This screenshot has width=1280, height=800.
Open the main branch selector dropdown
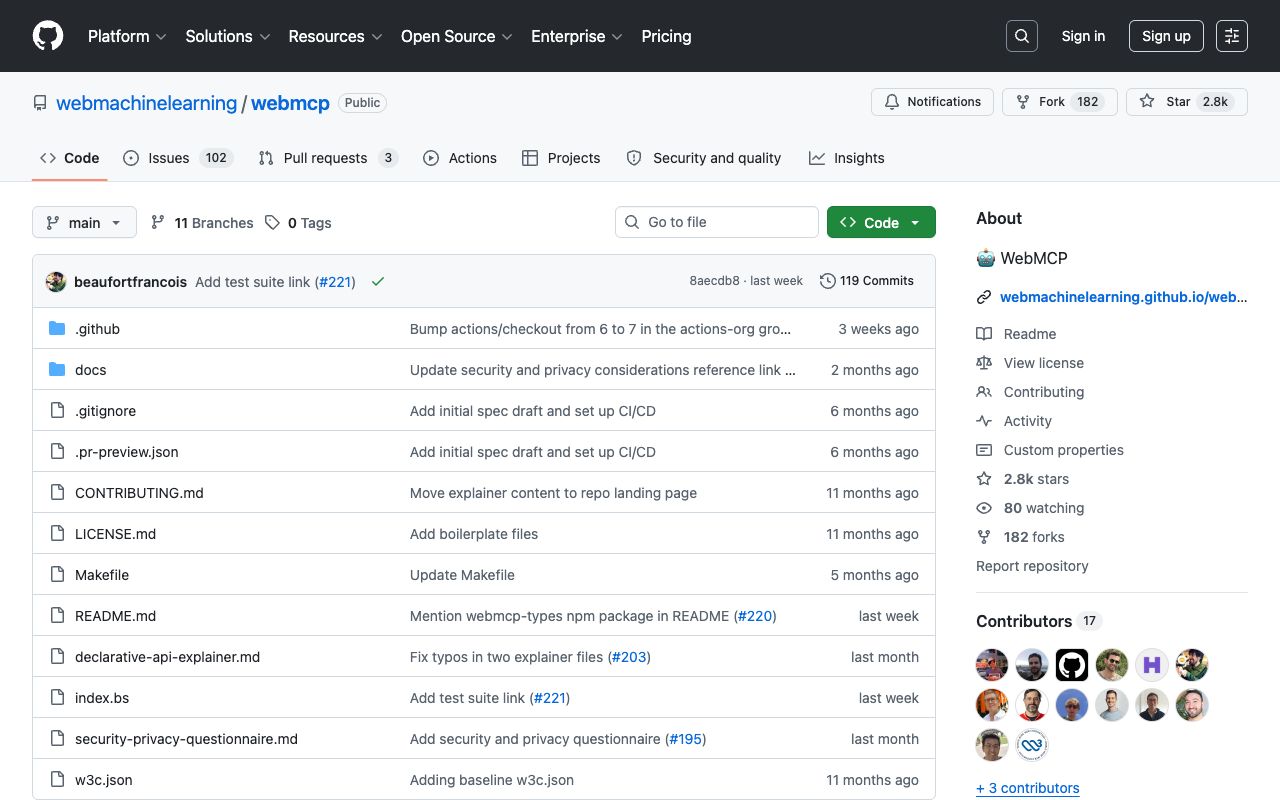[x=84, y=222]
